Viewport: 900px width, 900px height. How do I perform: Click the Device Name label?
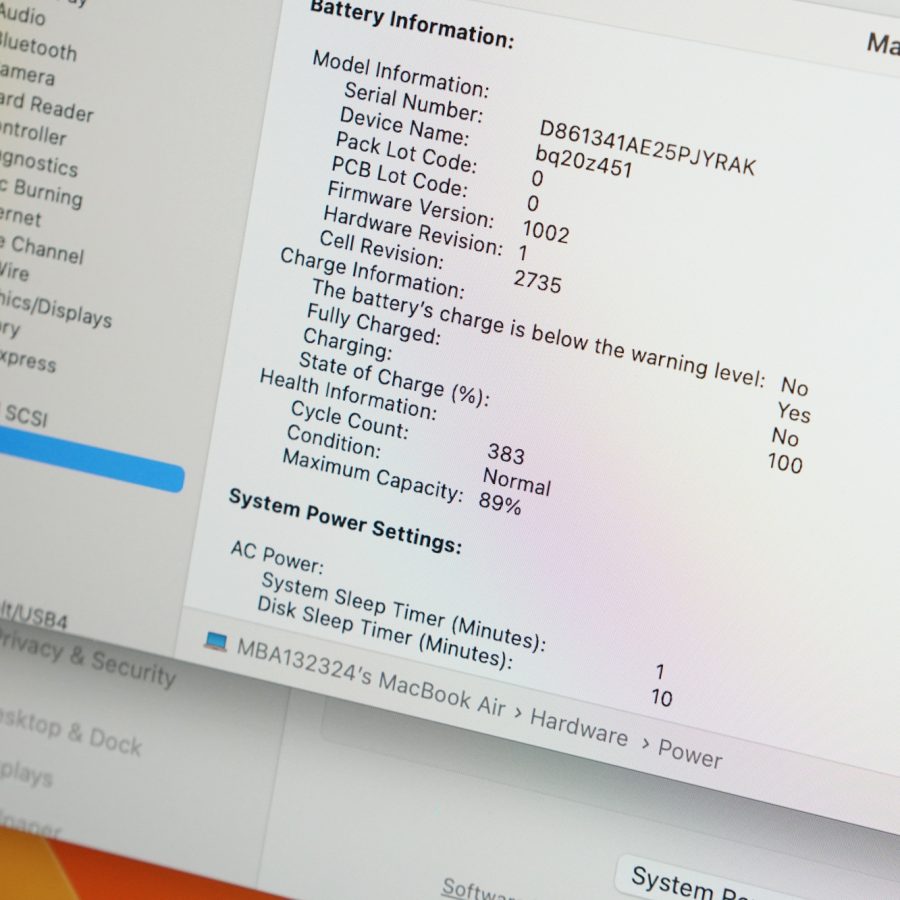(x=405, y=126)
